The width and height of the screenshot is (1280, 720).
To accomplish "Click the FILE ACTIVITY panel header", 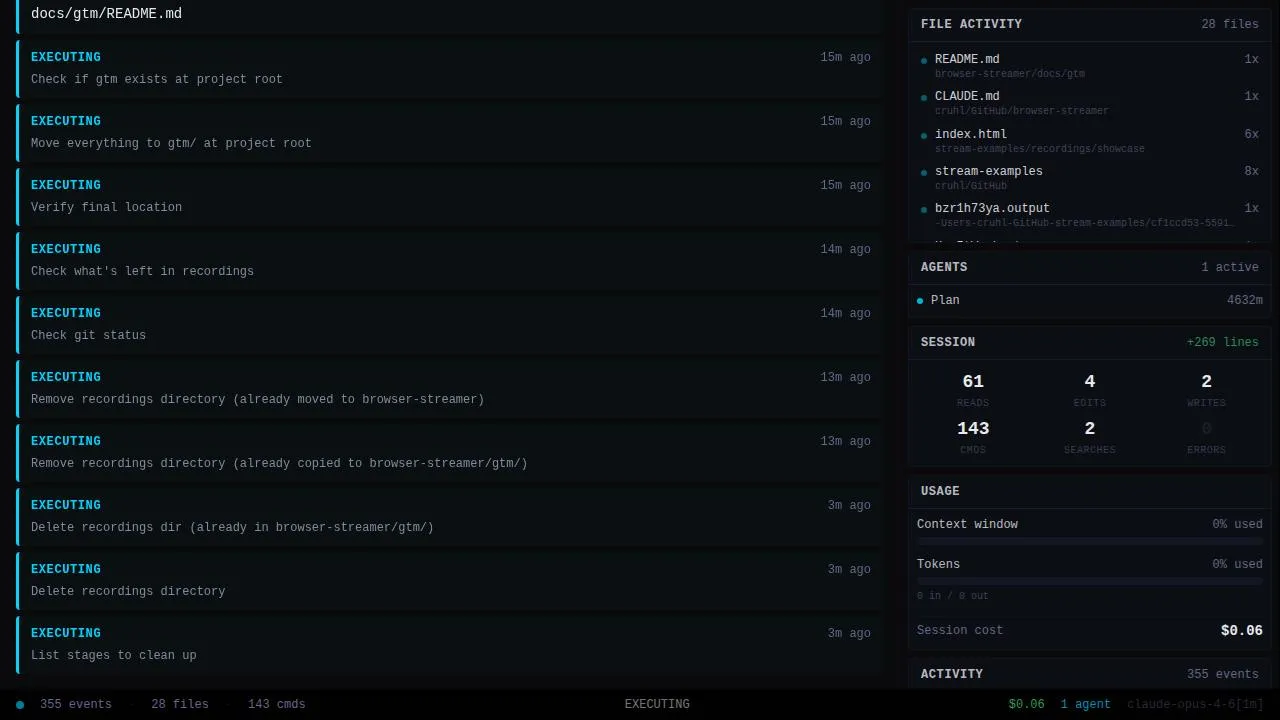I will click(1090, 24).
